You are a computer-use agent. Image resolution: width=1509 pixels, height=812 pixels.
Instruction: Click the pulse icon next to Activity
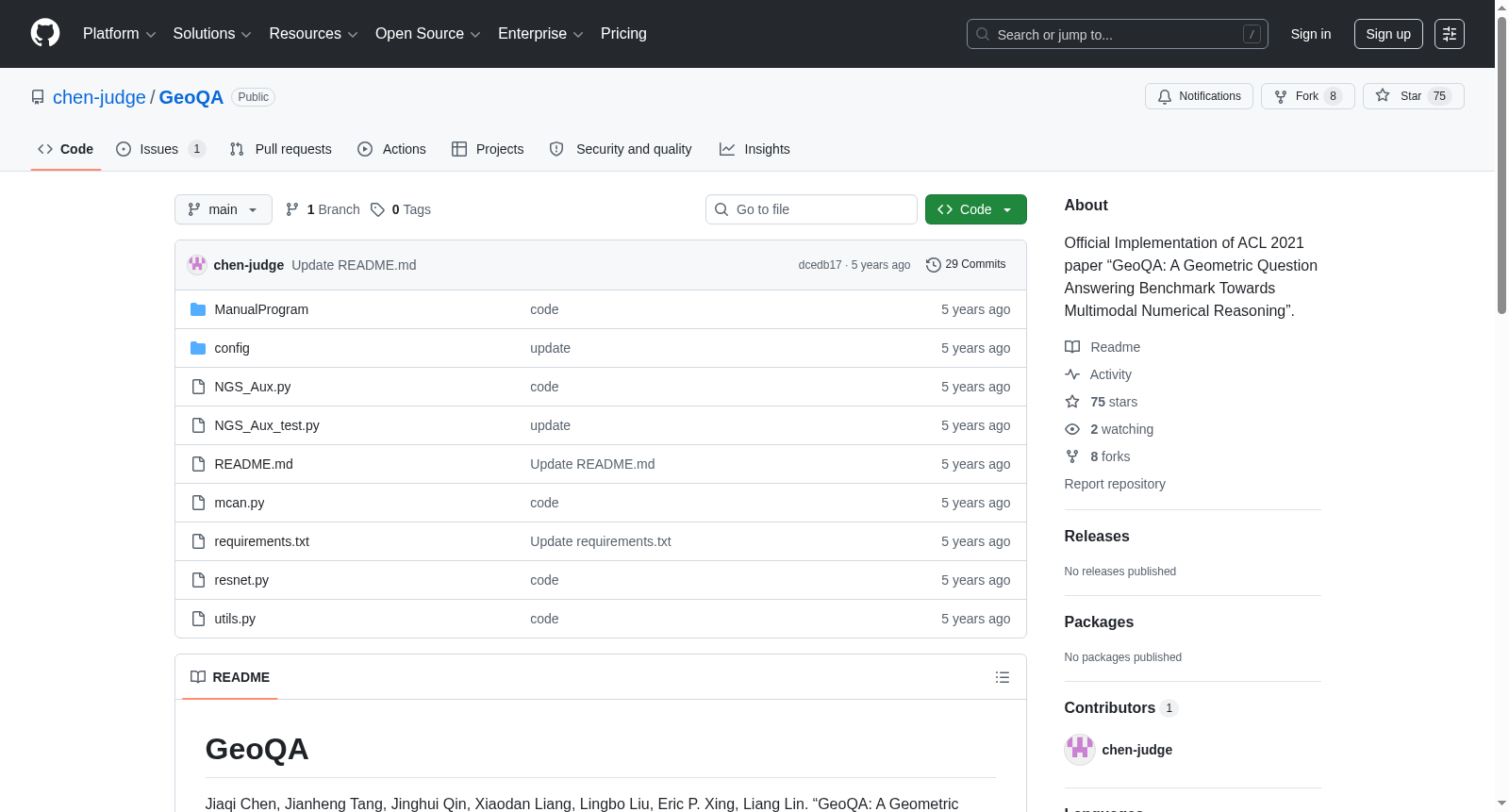click(x=1072, y=374)
